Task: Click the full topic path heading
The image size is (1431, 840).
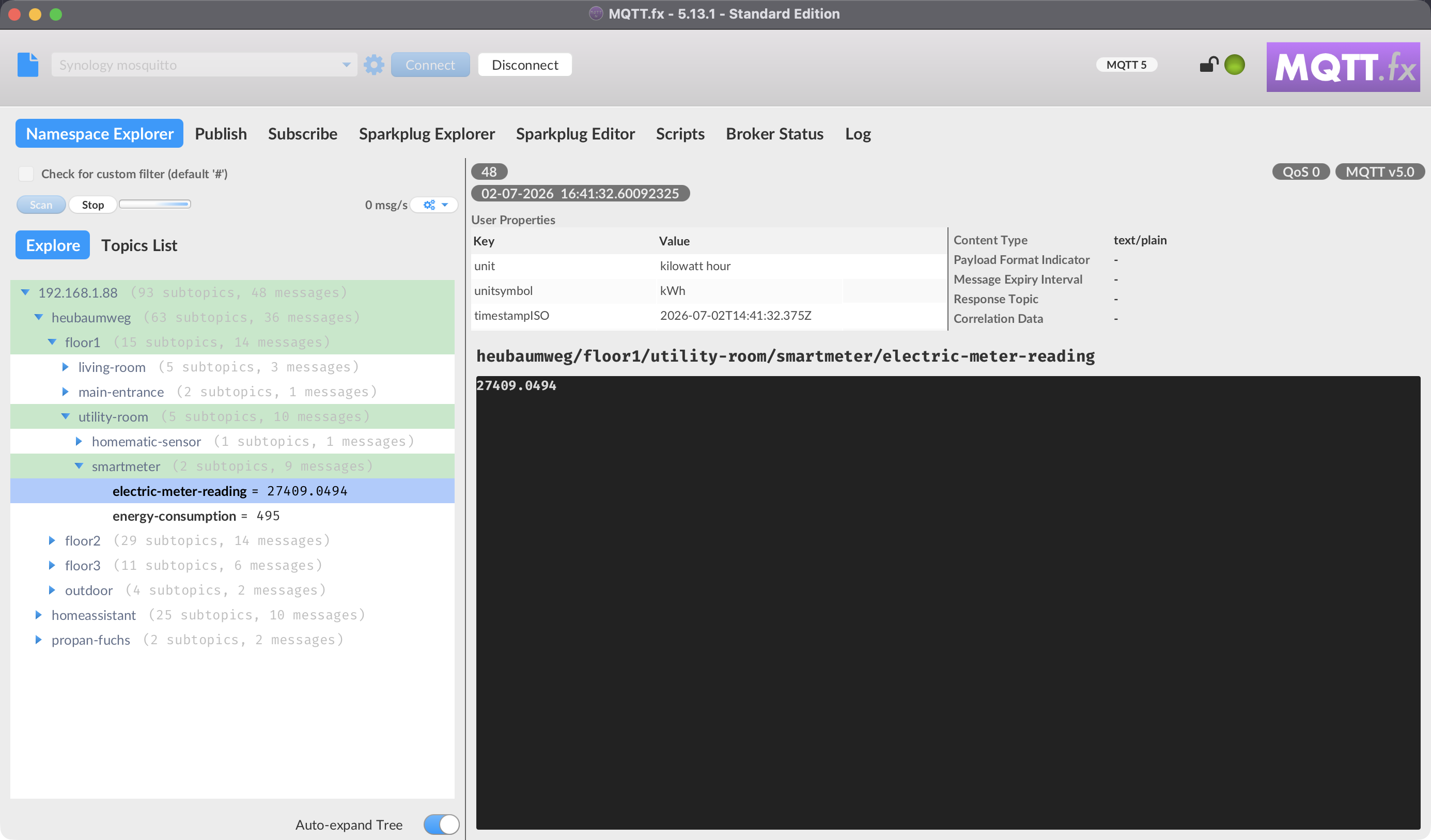Action: (x=785, y=356)
